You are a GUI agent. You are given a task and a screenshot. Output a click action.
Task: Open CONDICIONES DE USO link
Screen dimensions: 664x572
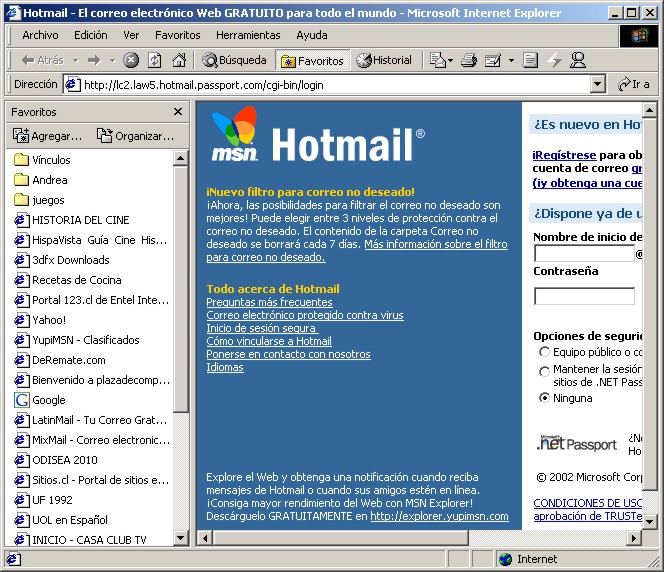tap(587, 503)
